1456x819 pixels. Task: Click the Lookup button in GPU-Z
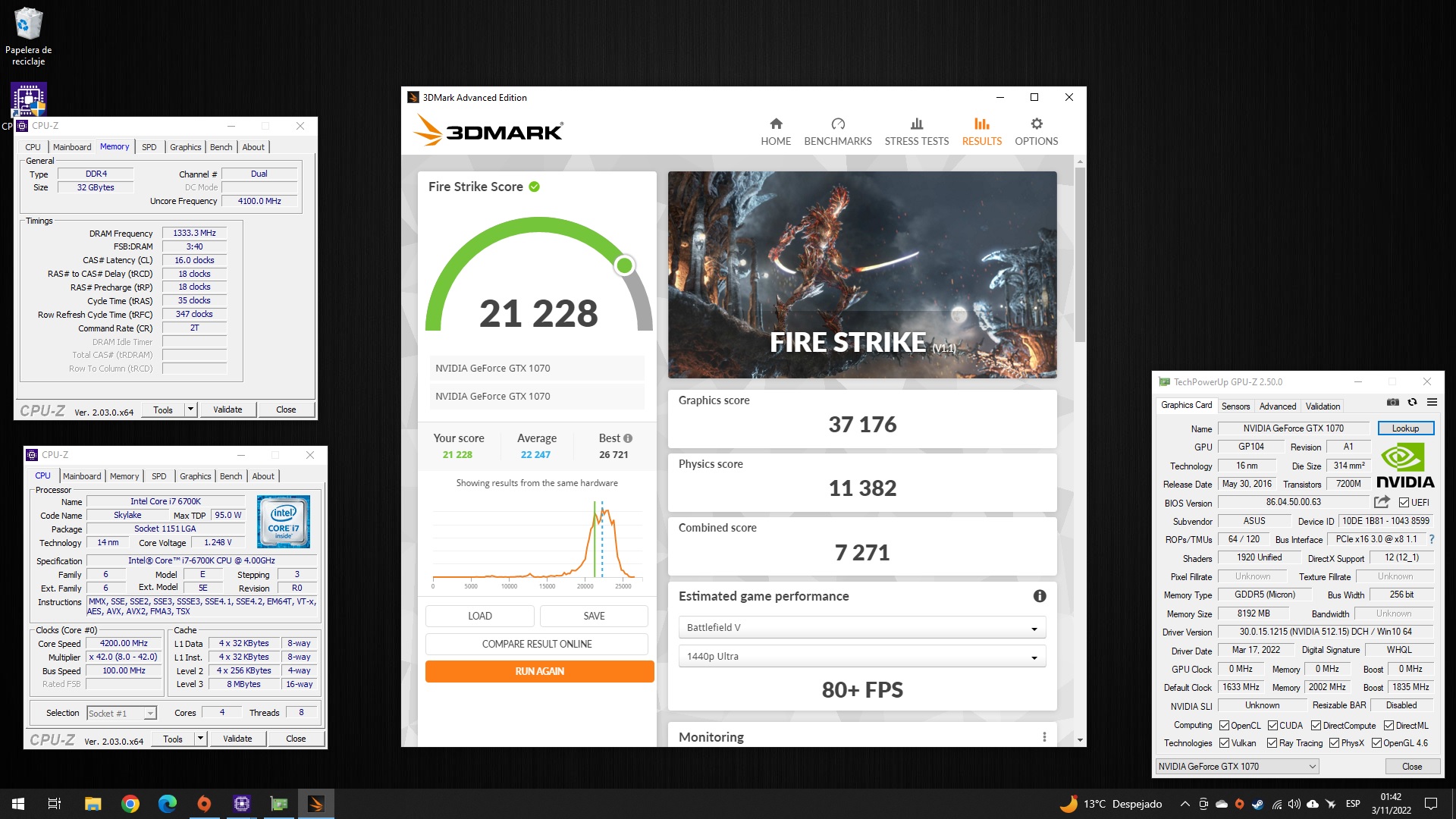(1405, 428)
